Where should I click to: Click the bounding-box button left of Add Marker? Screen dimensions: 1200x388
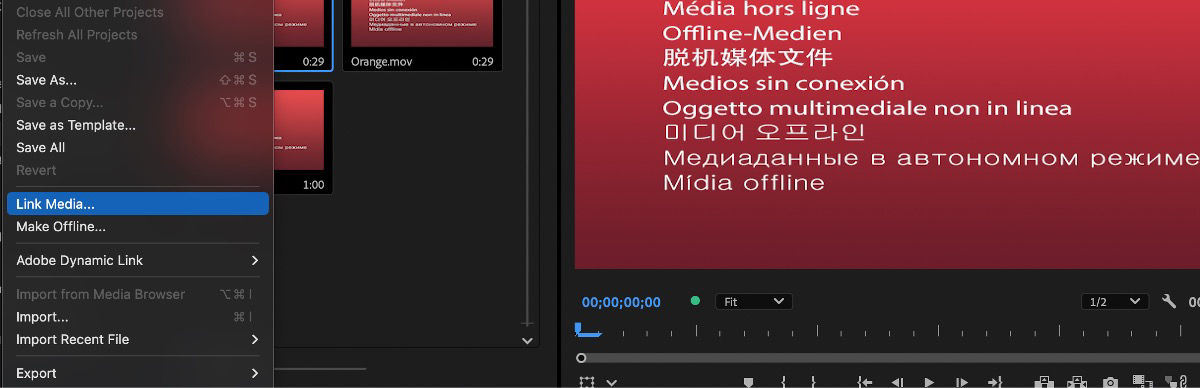click(x=587, y=381)
